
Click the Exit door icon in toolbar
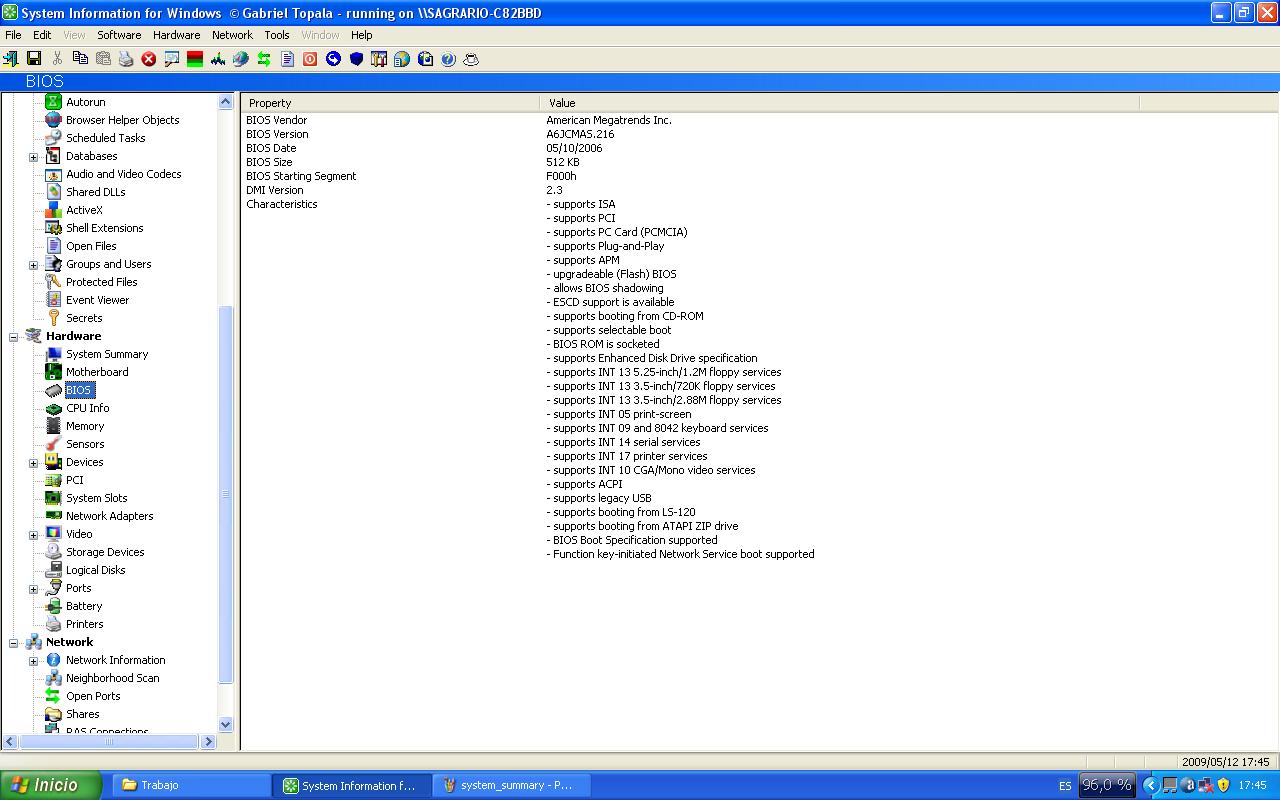click(x=11, y=59)
